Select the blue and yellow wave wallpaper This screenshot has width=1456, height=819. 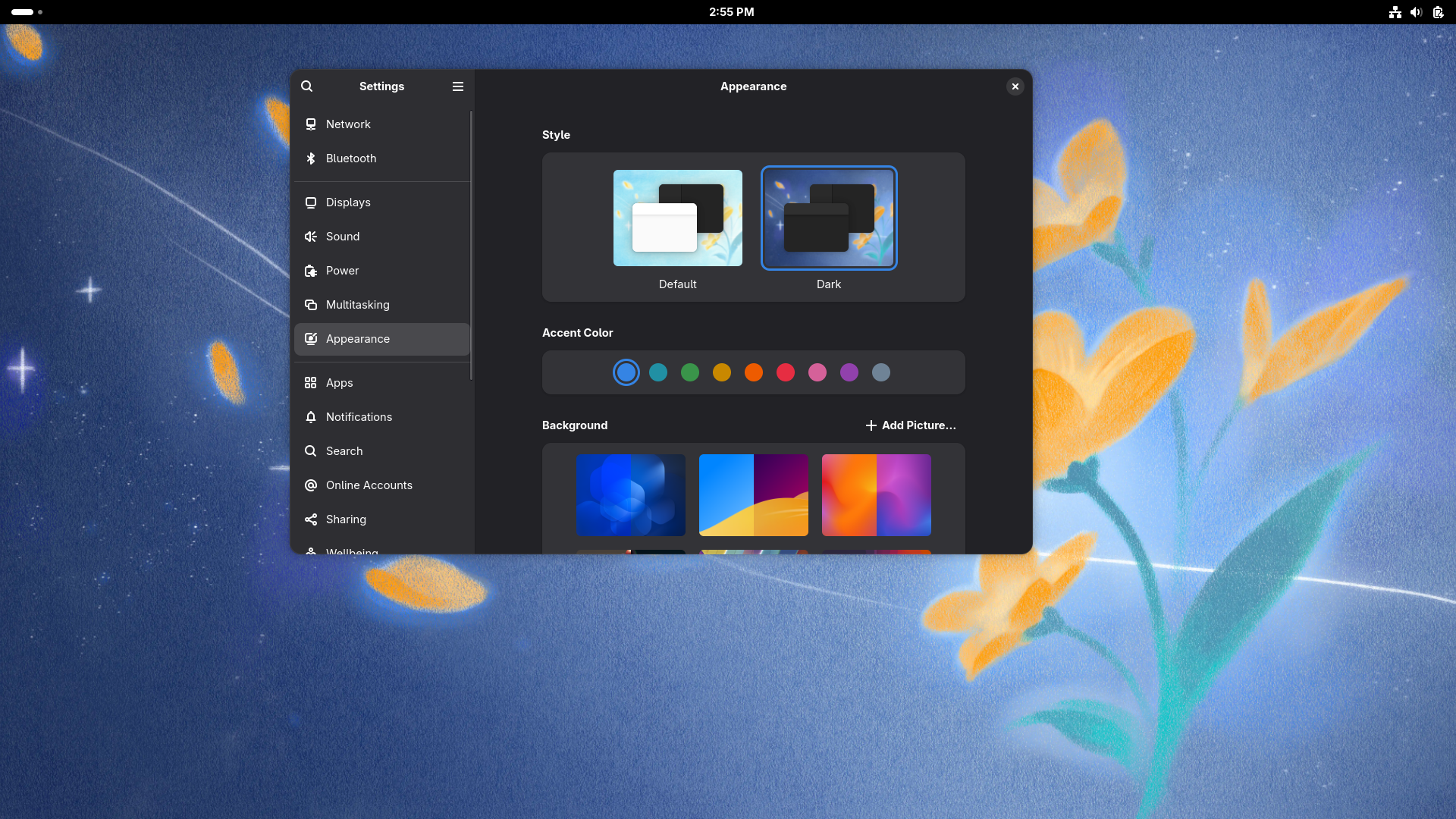[x=754, y=495]
